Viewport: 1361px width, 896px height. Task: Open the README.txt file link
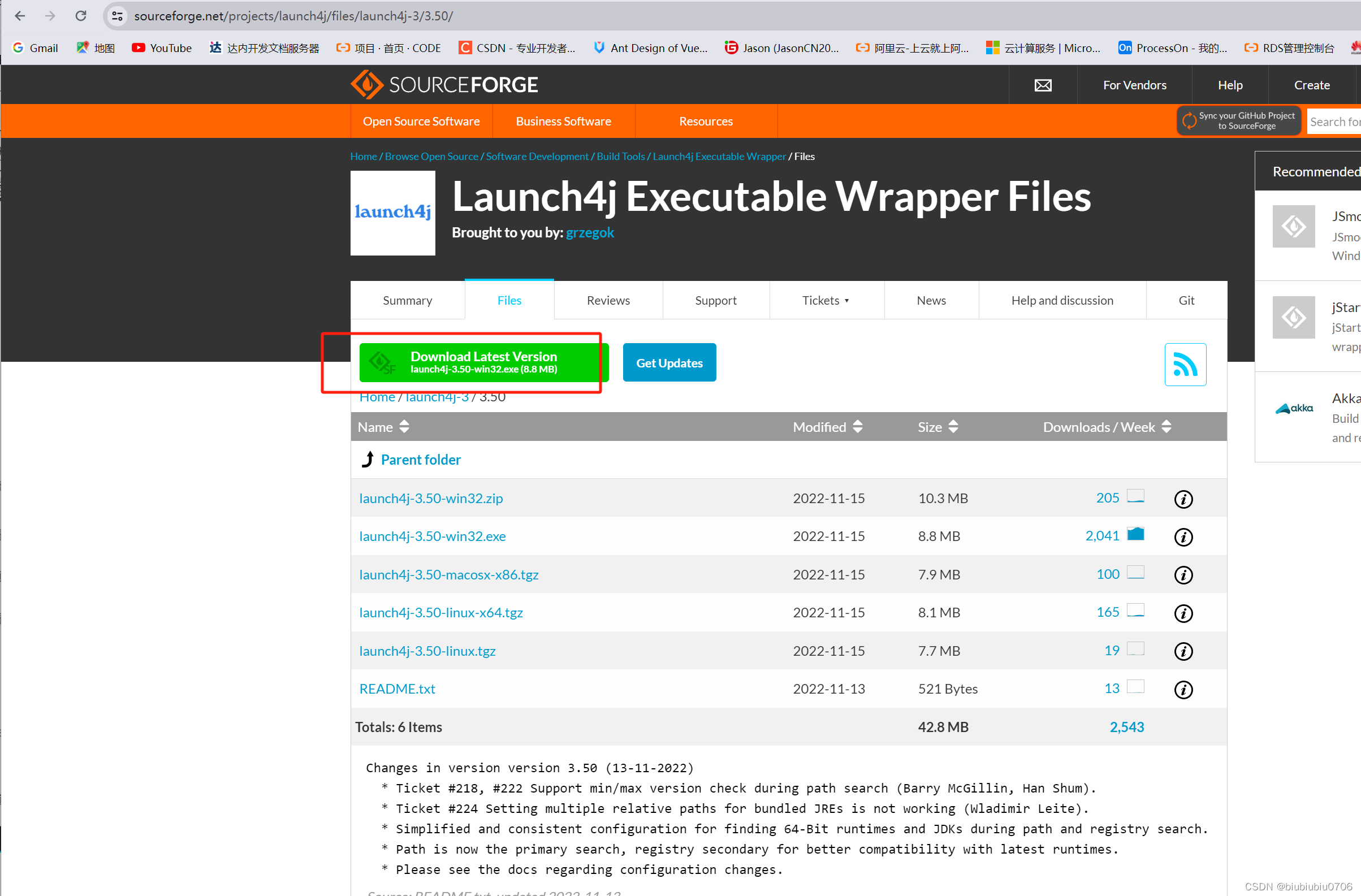397,689
